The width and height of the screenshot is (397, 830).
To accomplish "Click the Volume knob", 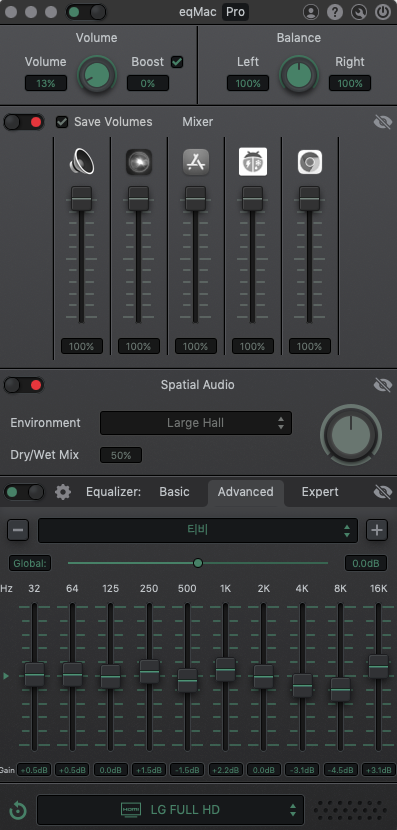I will coord(97,76).
